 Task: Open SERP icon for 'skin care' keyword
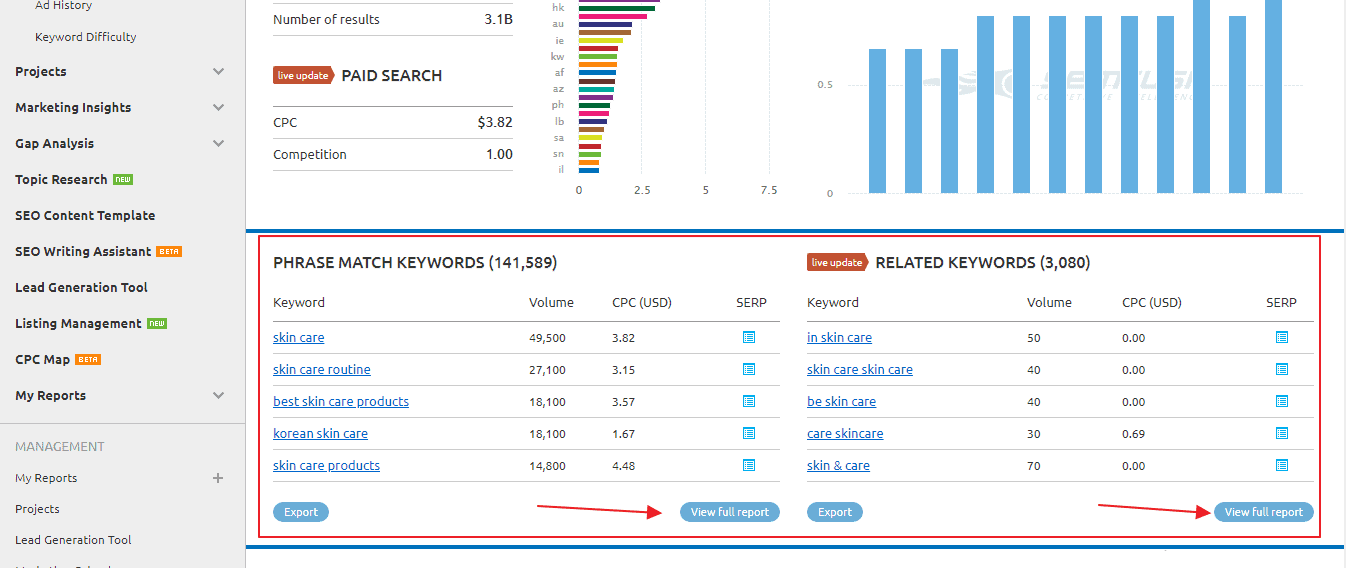point(749,338)
